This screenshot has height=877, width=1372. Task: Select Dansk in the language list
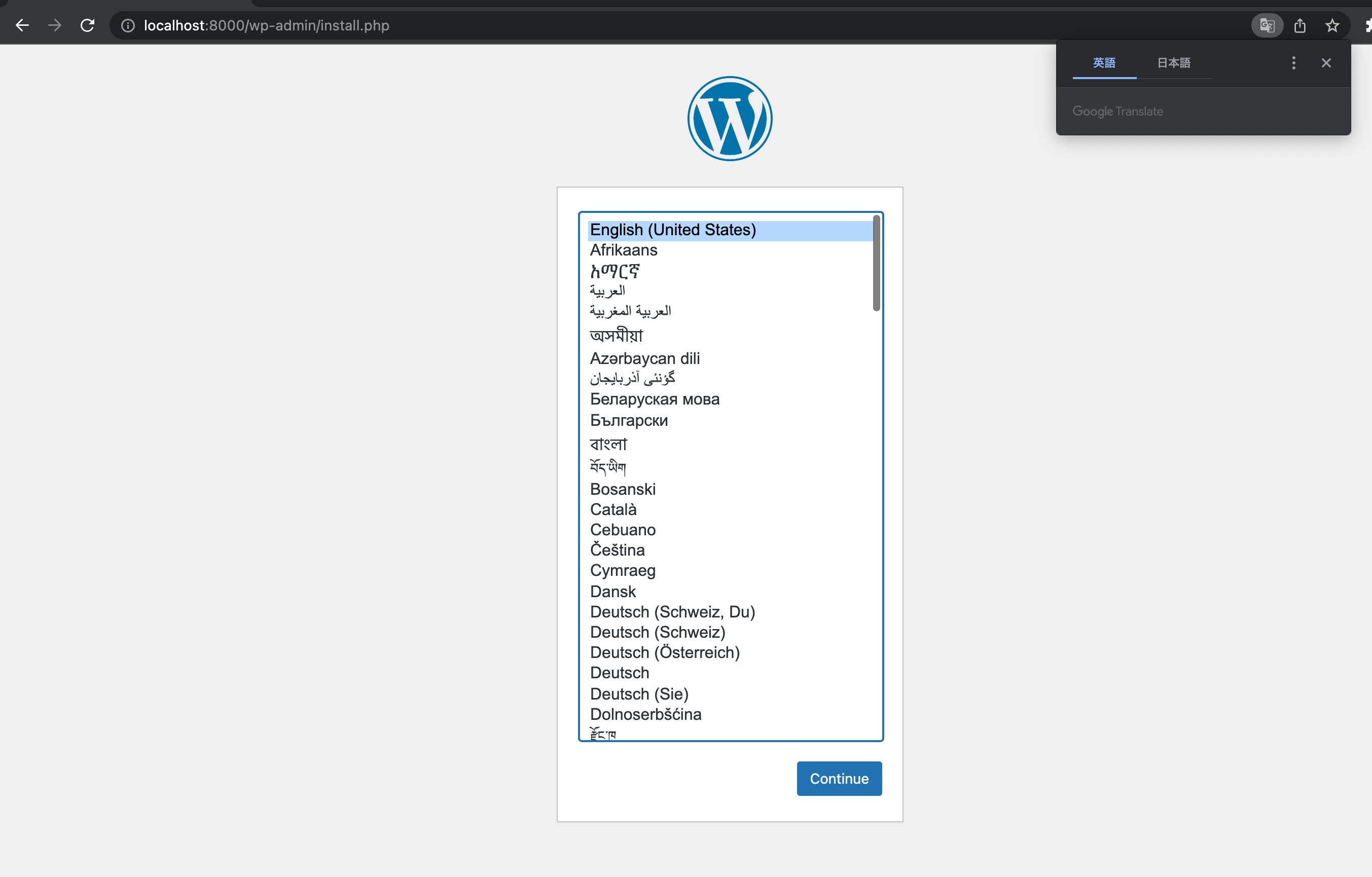coord(730,592)
